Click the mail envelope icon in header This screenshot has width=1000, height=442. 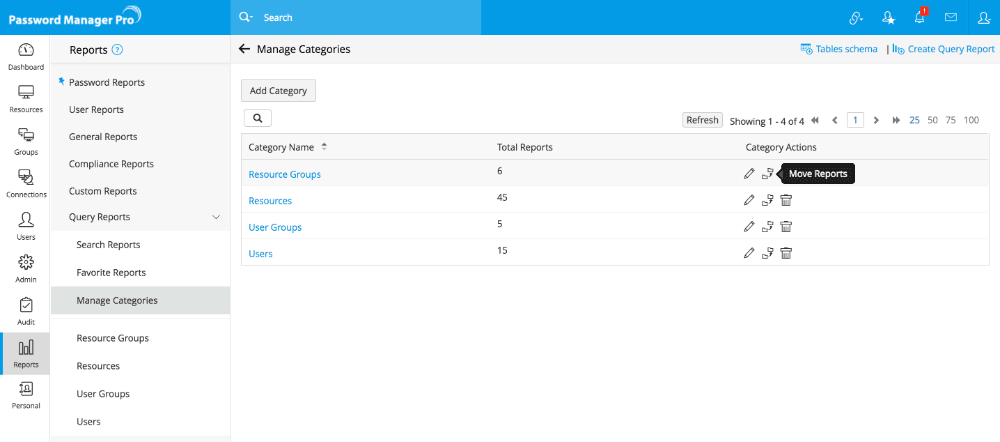click(951, 18)
